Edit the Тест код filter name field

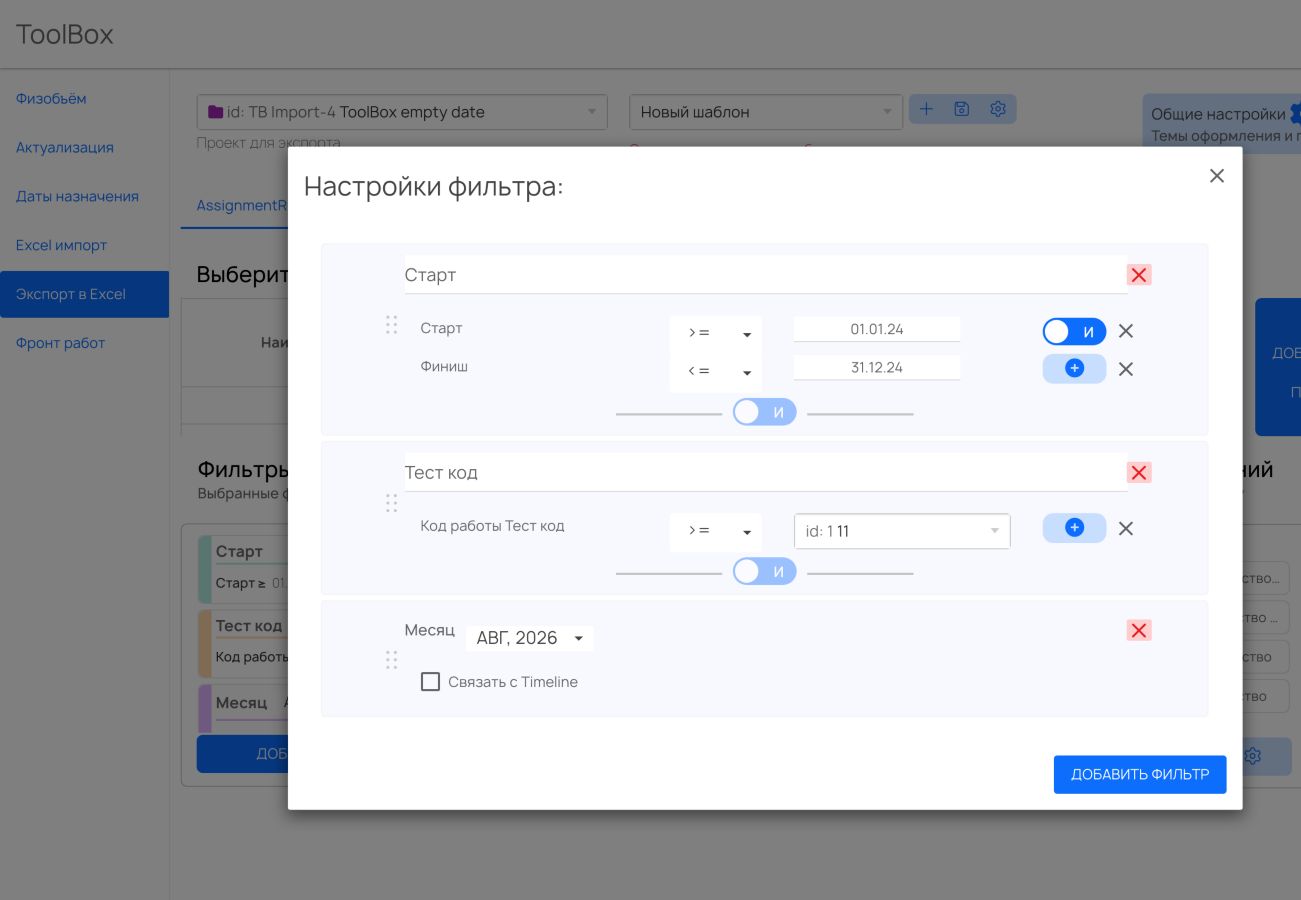(x=766, y=473)
